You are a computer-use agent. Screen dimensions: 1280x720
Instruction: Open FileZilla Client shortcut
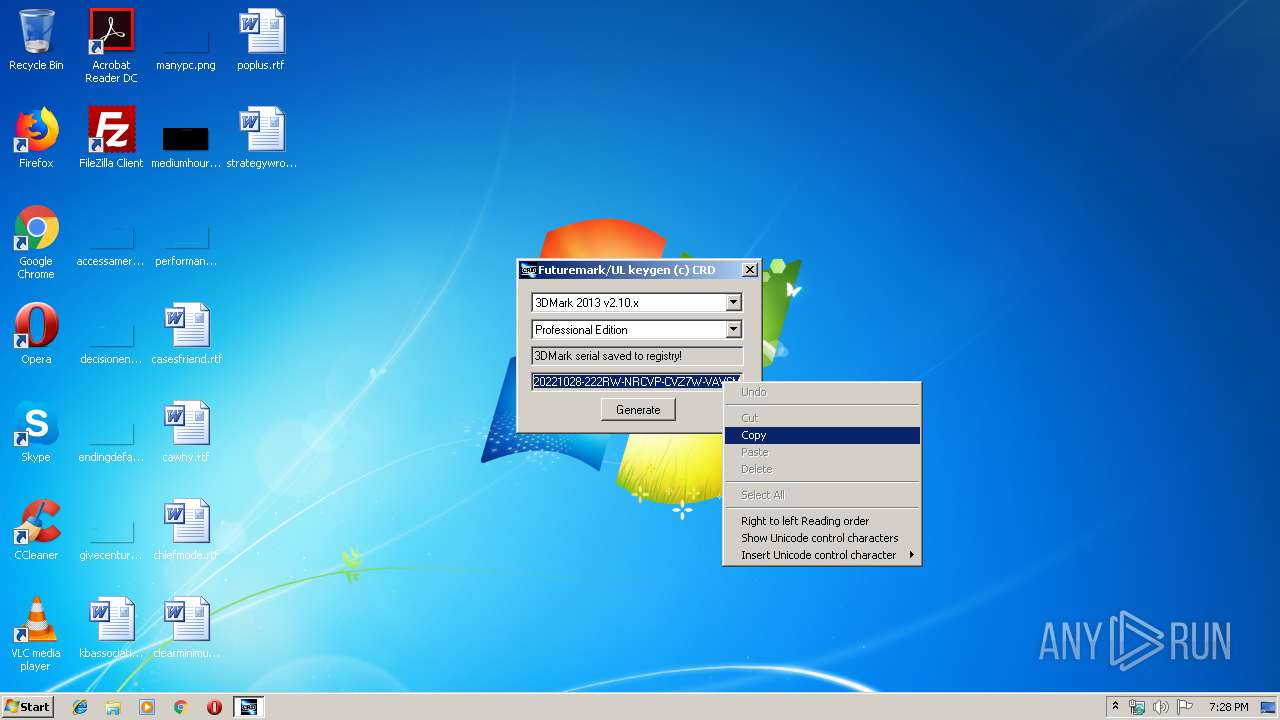(x=111, y=138)
